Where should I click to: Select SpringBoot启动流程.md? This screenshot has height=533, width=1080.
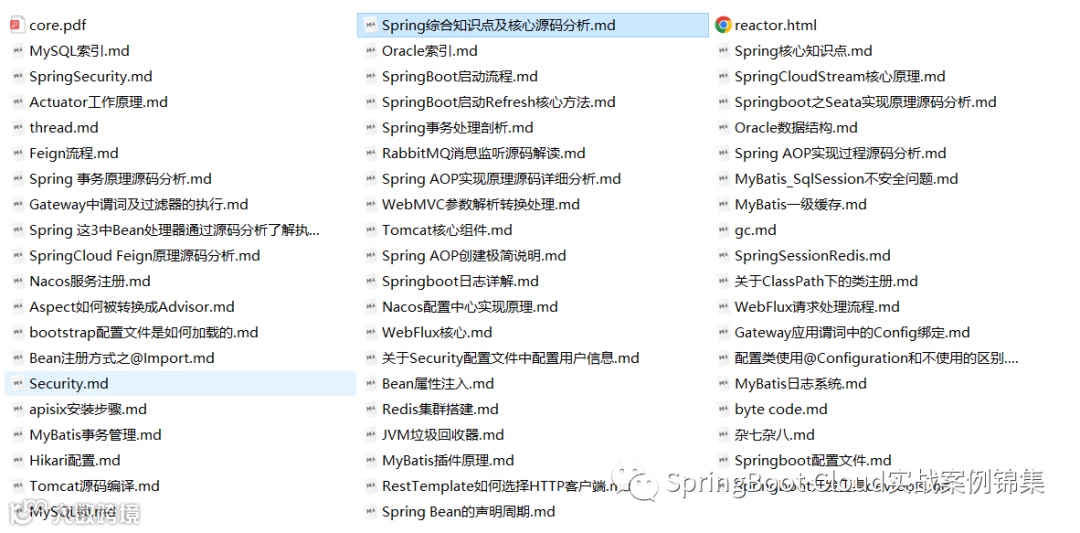[459, 76]
